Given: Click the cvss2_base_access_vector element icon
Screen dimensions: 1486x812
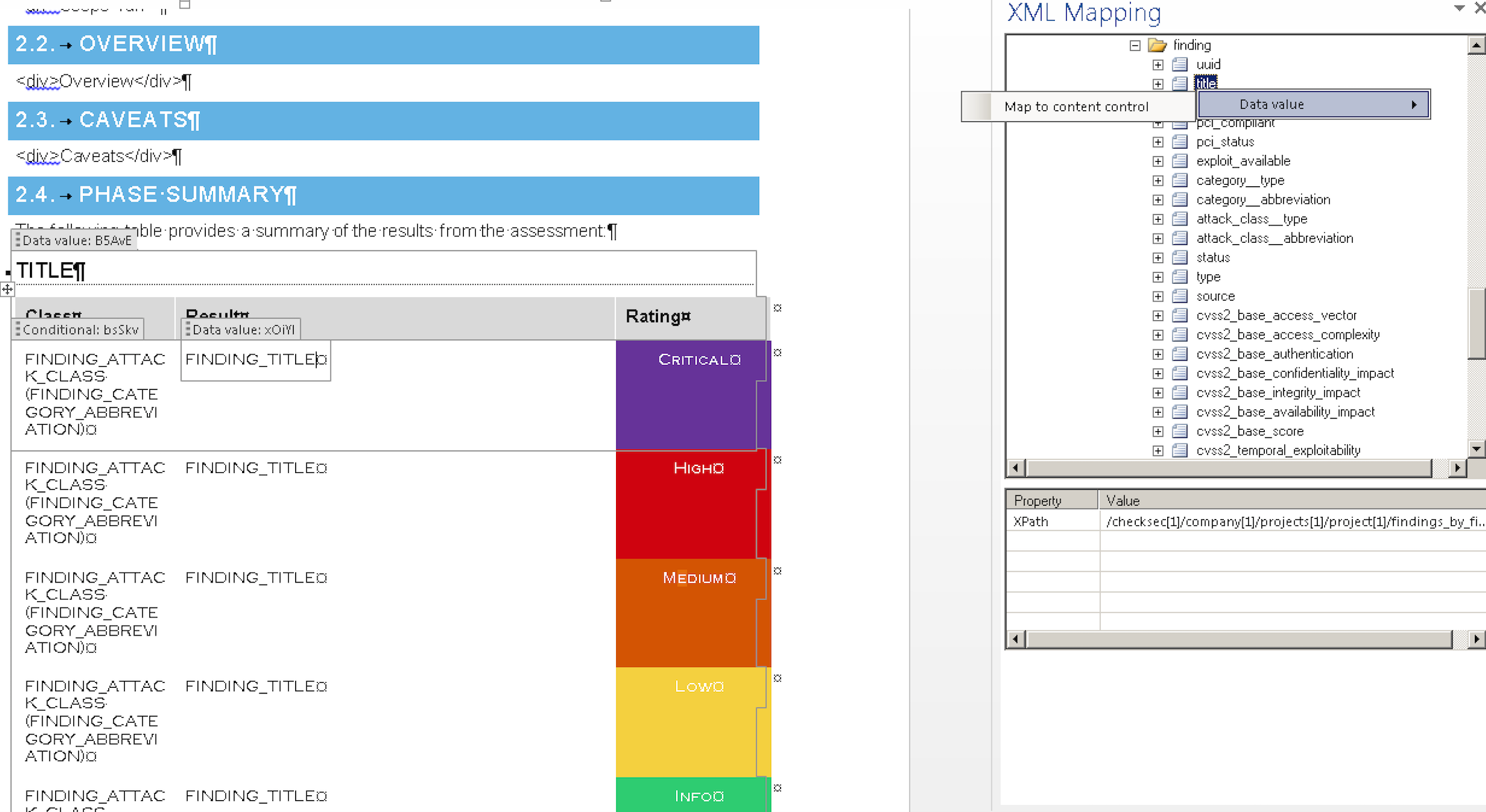Looking at the screenshot, I should click(1180, 315).
